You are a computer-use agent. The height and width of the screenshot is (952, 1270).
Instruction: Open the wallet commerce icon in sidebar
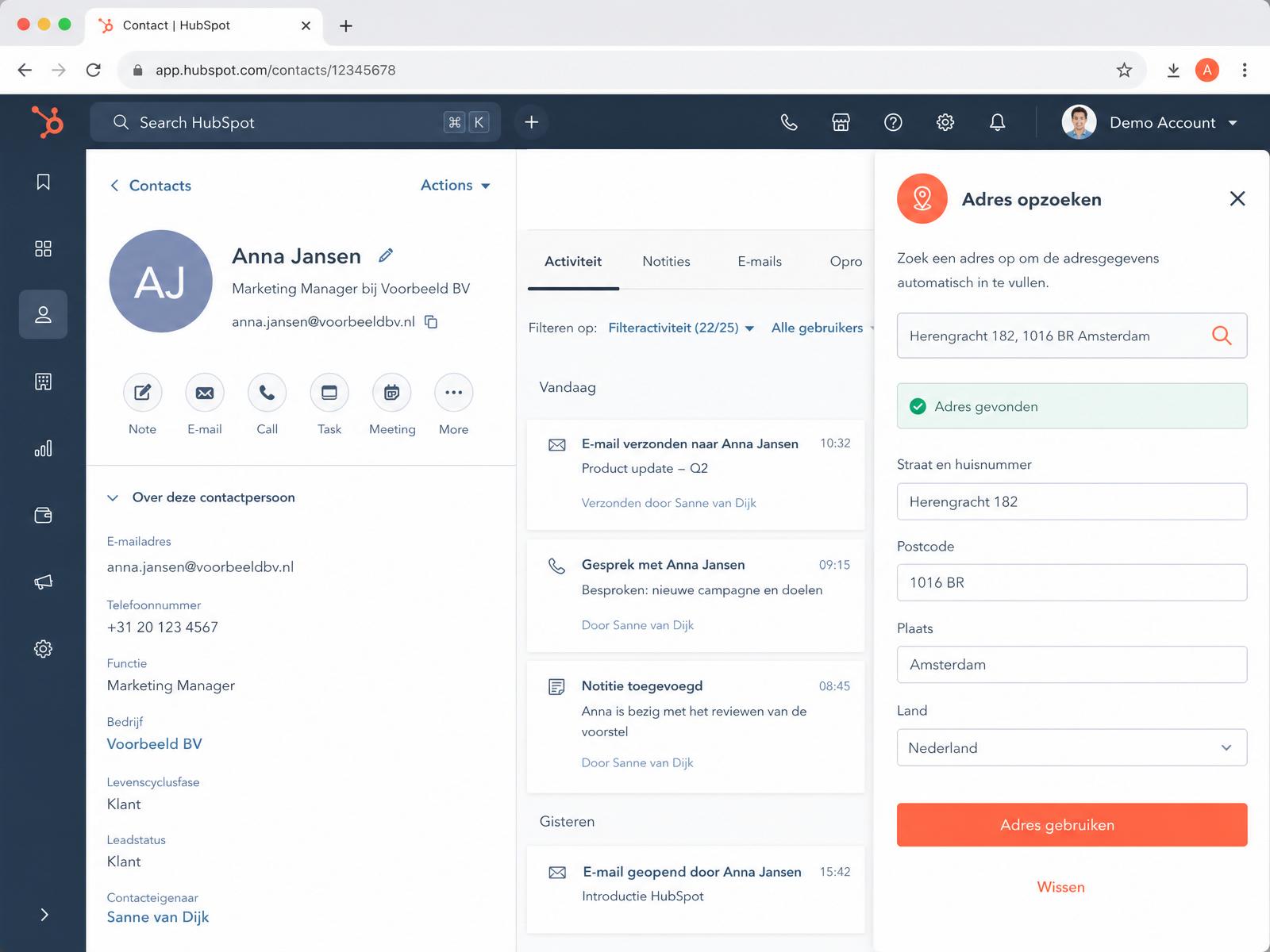coord(44,516)
